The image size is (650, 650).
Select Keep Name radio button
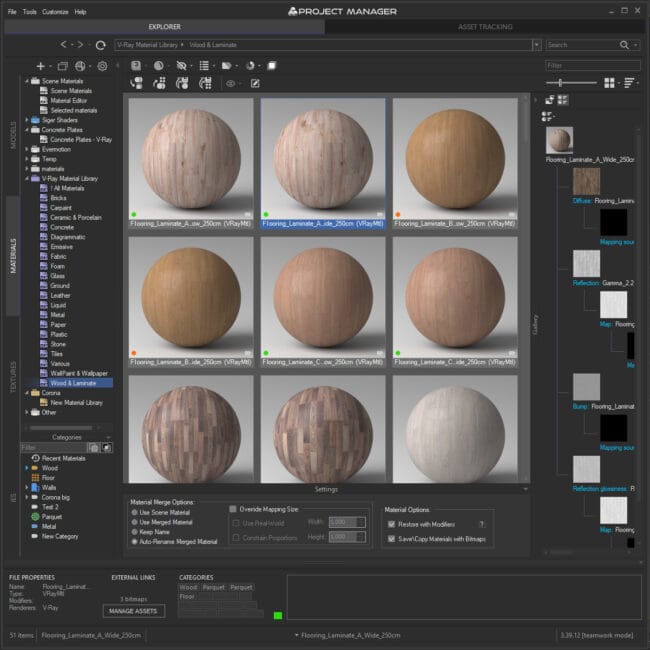134,532
